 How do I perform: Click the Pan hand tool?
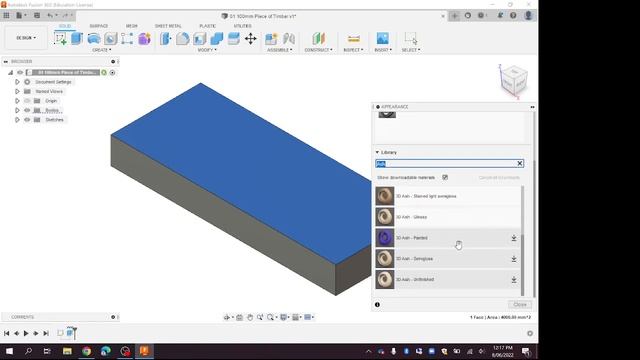(x=250, y=317)
